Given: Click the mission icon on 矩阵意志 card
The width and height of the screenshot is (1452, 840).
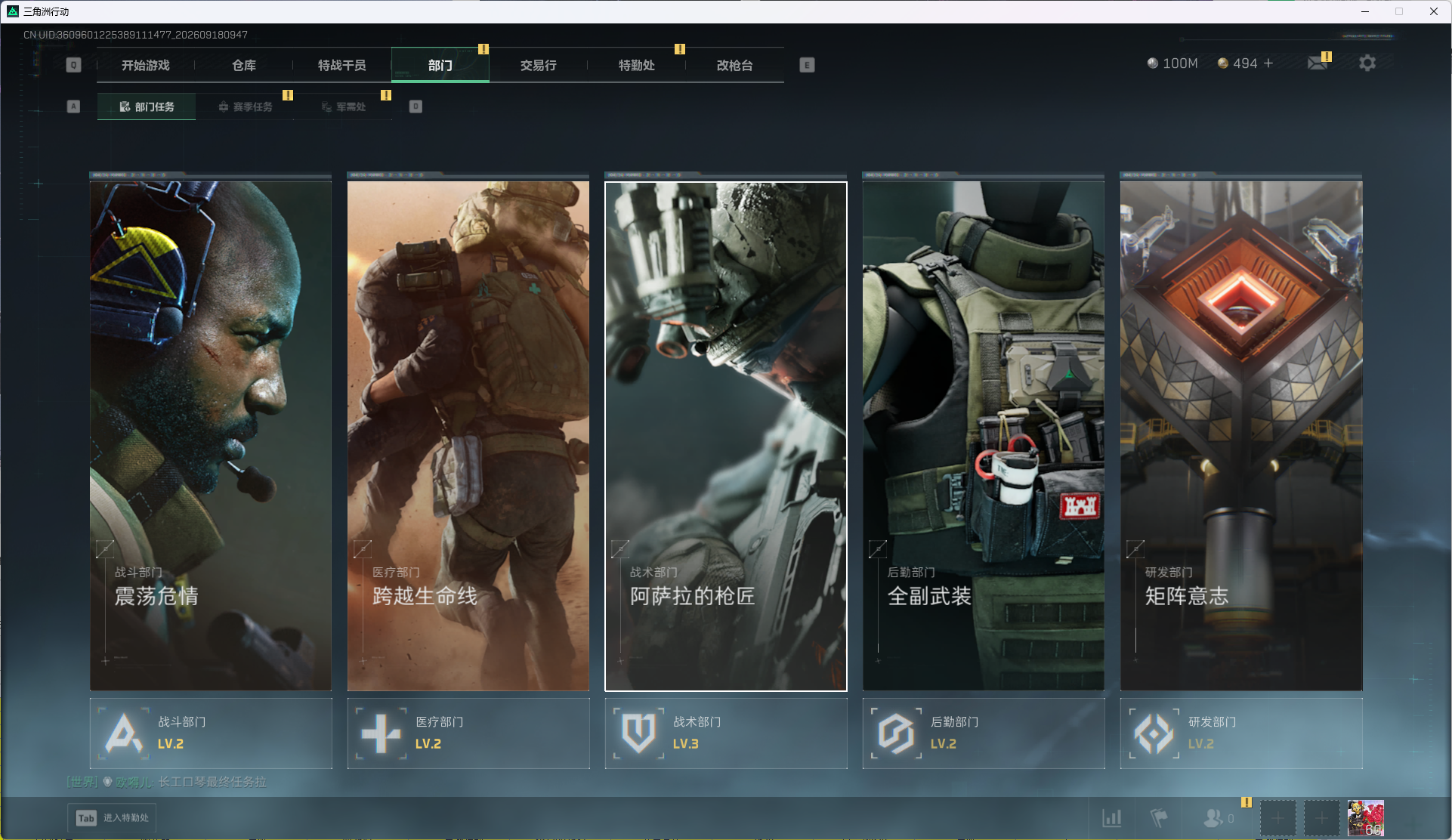Looking at the screenshot, I should click(x=1135, y=549).
